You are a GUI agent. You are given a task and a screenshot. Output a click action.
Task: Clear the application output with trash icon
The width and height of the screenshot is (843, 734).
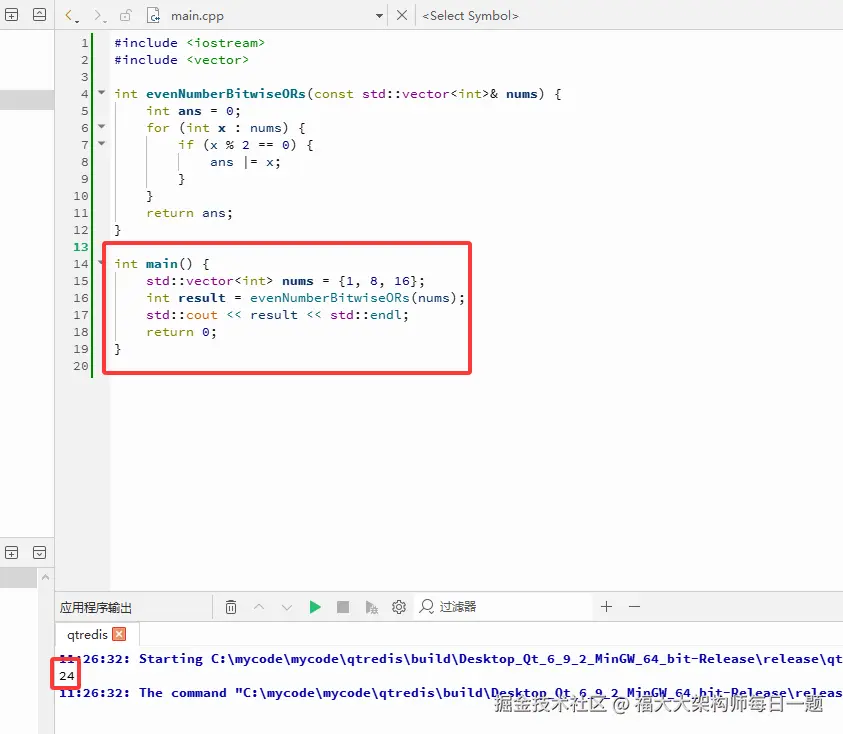coord(231,607)
